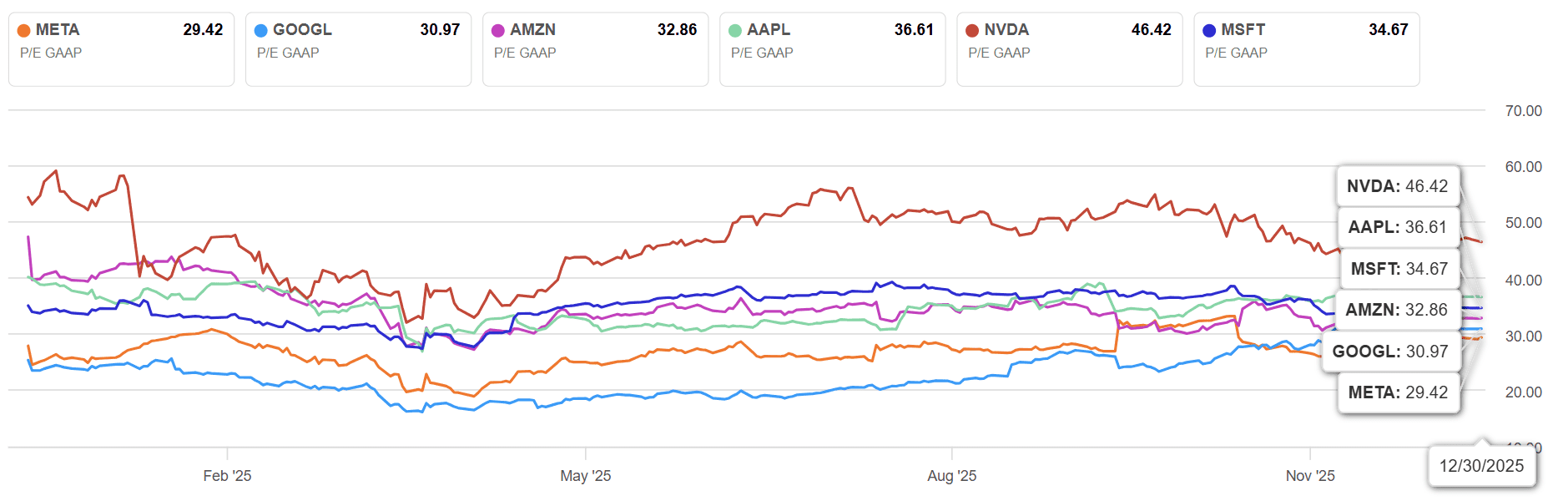Click the purple AMZN legend dot
This screenshot has width=1568, height=501.
point(498,31)
